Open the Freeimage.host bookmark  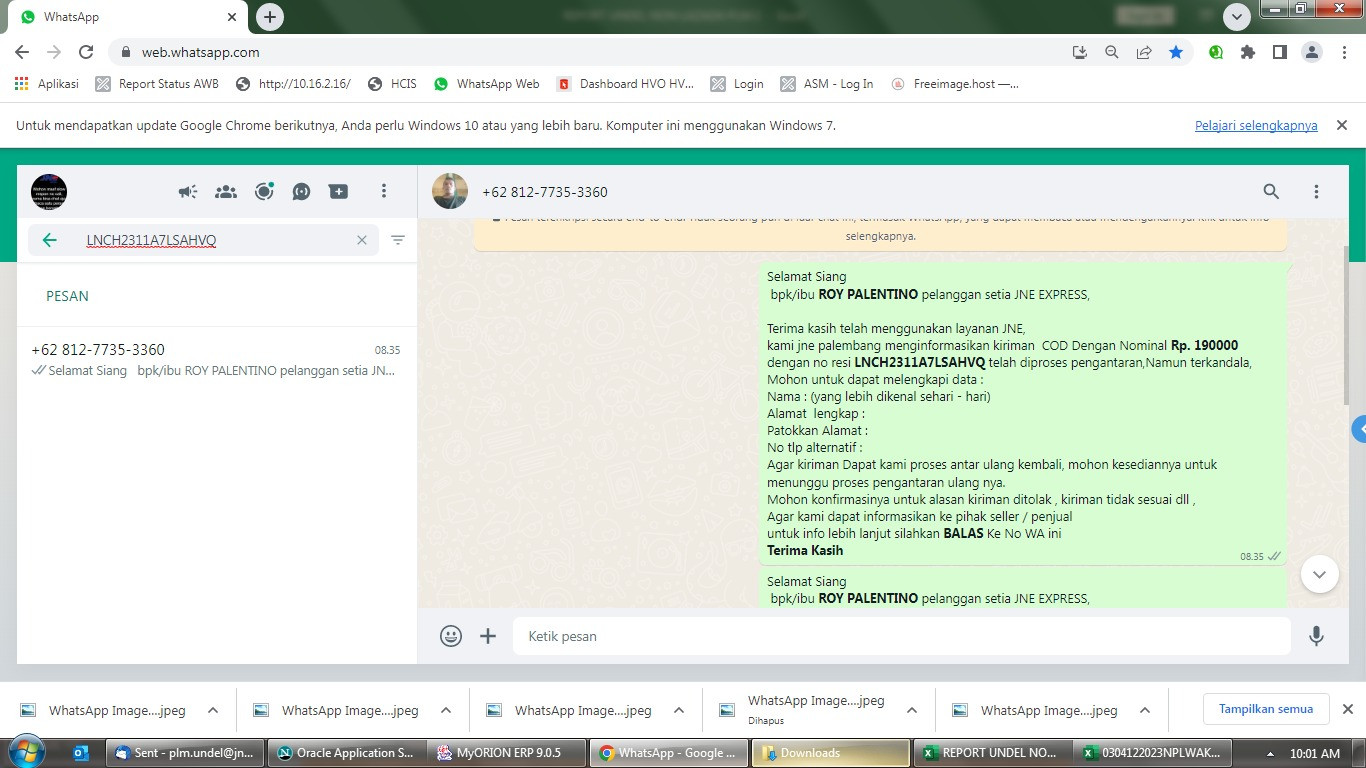click(955, 84)
